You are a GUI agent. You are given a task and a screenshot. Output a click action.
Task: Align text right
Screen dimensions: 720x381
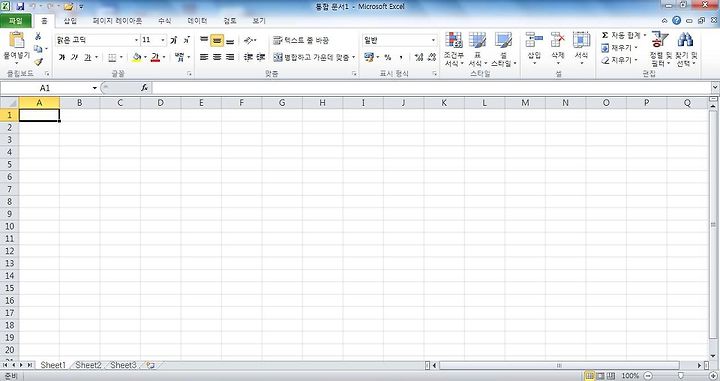pos(230,57)
